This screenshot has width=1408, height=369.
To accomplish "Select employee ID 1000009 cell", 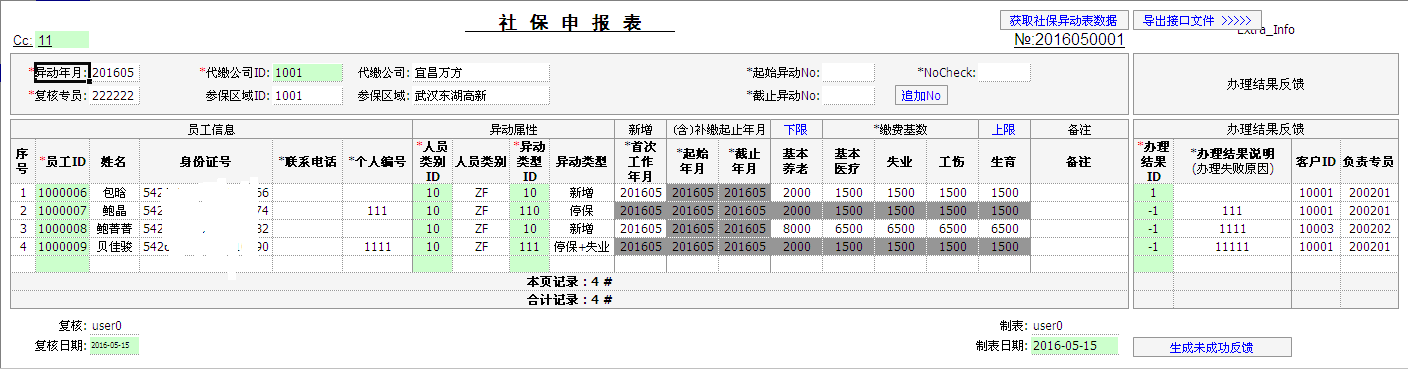I will [63, 246].
